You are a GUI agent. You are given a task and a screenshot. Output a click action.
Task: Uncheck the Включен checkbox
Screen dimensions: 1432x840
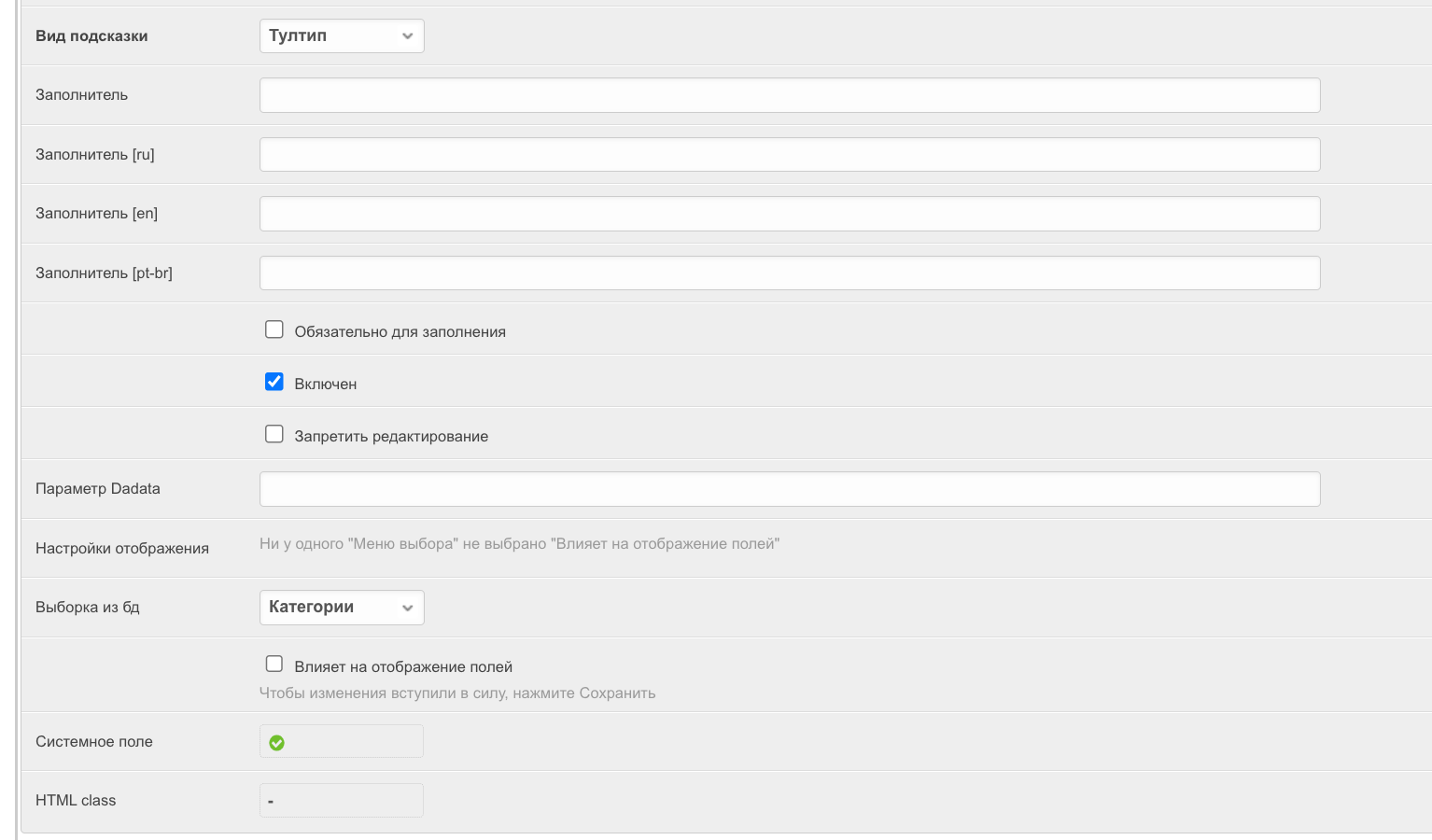[274, 382]
